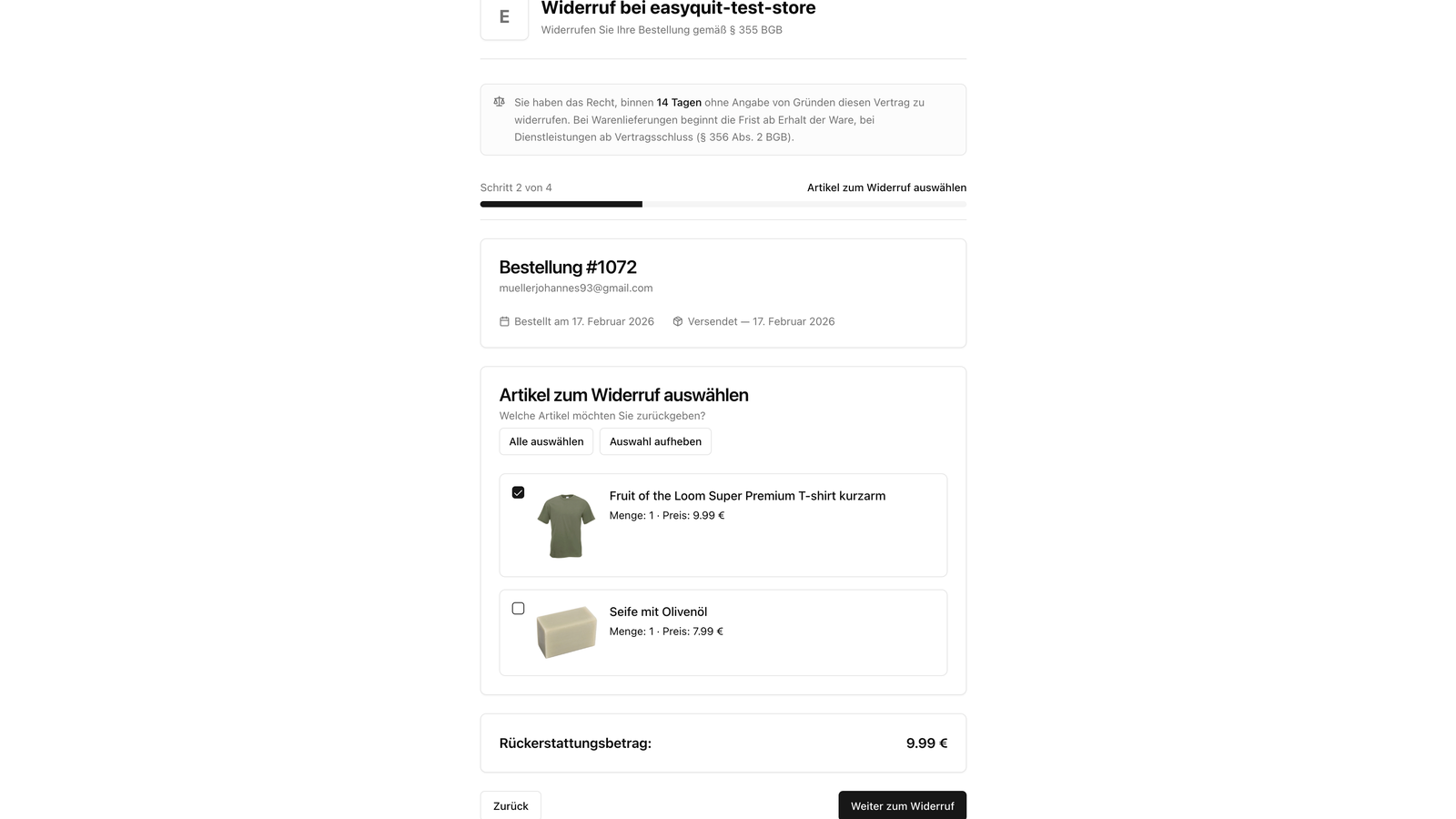1456x819 pixels.
Task: Click the Seife mit Olivenöl product title
Action: [658, 612]
